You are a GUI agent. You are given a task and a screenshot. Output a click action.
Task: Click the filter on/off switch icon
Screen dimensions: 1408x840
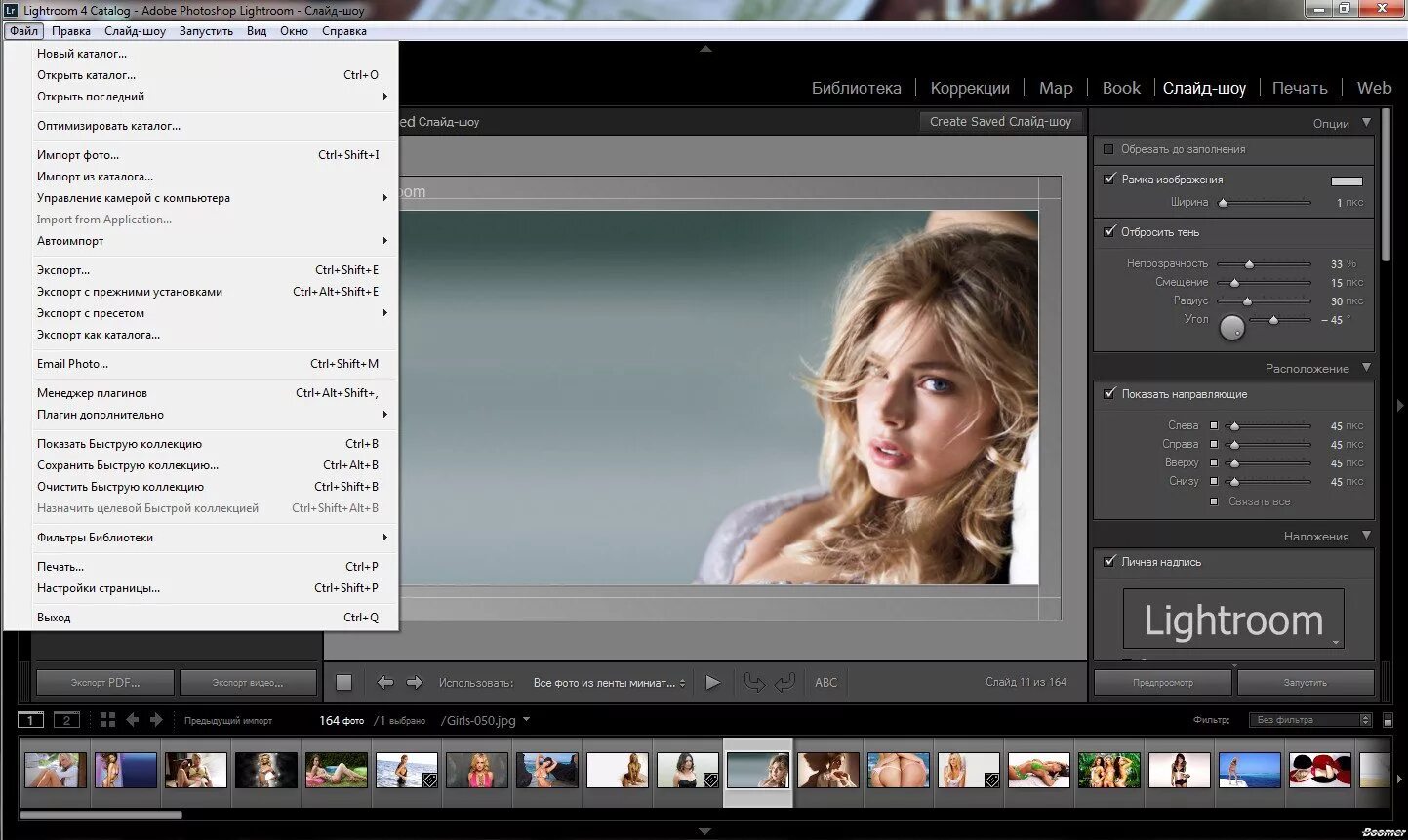click(1388, 721)
